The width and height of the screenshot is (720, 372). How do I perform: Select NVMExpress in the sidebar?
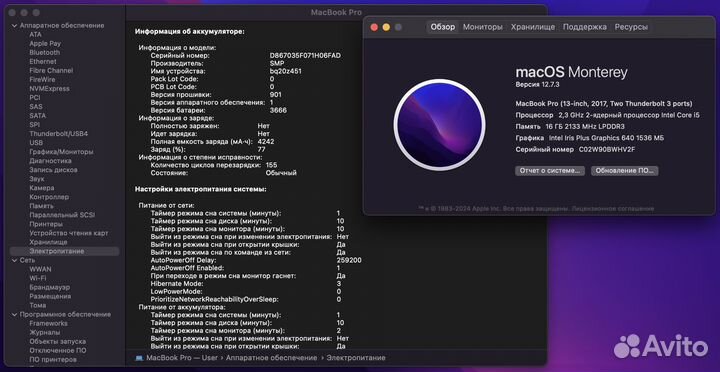point(50,89)
